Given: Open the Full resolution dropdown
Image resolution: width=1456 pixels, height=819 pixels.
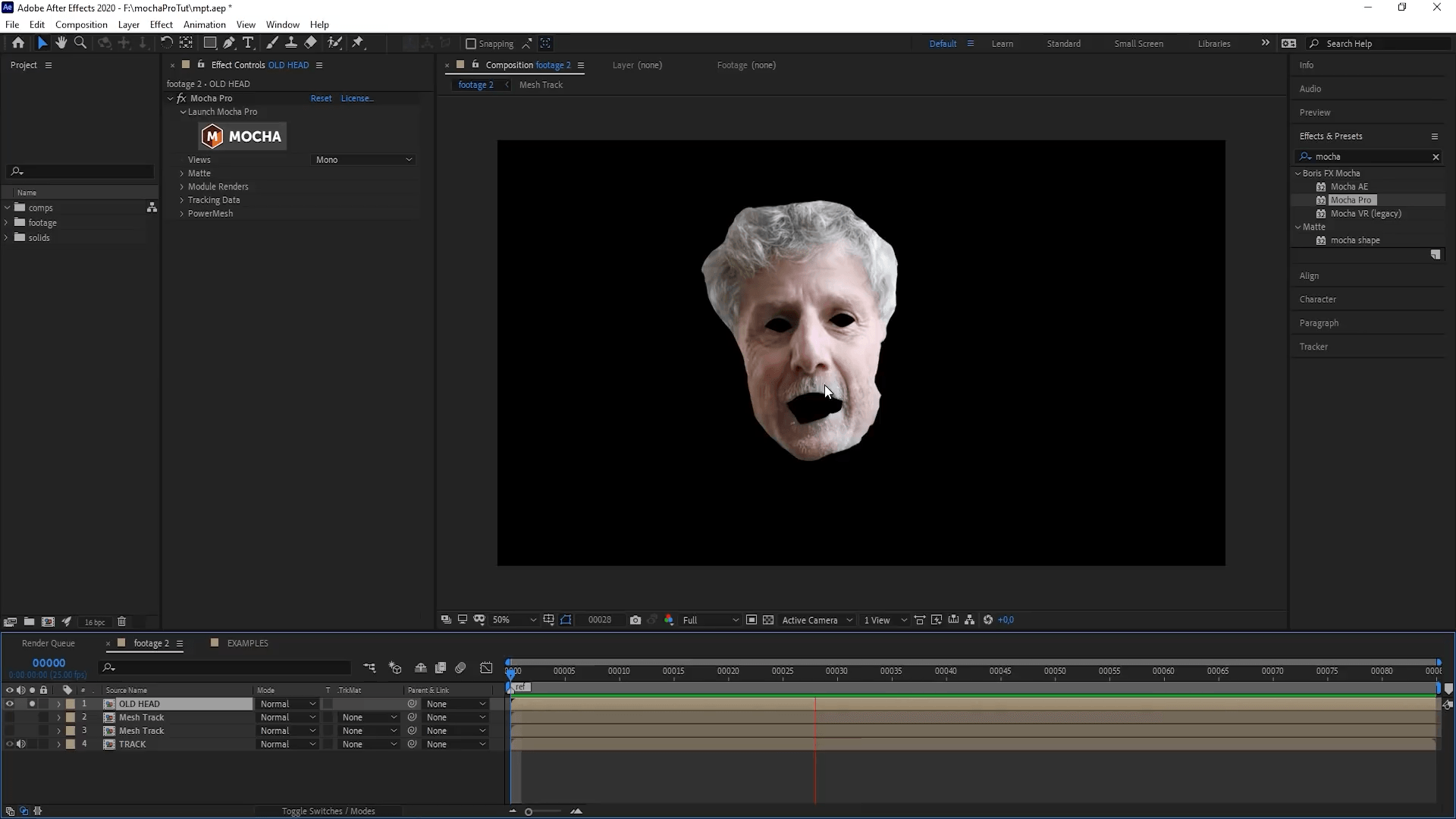Looking at the screenshot, I should 710,620.
